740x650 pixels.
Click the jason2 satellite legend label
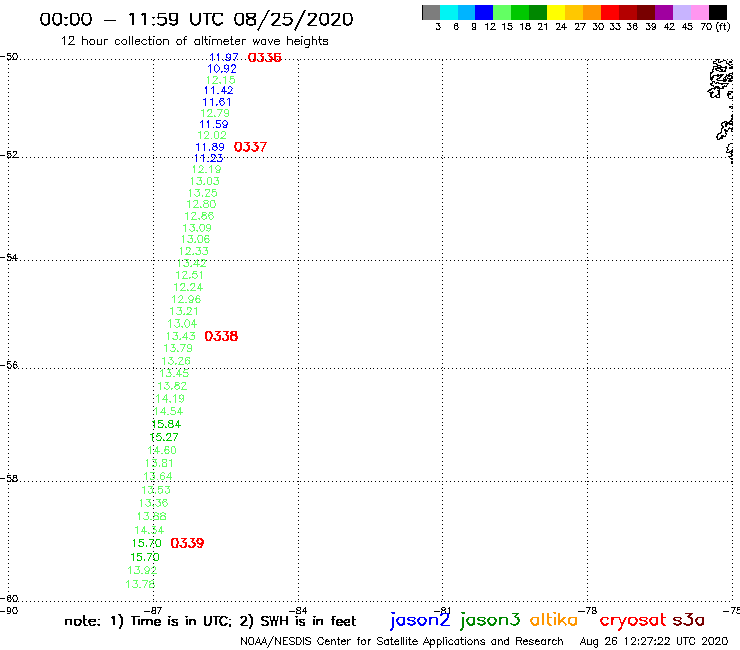click(420, 620)
